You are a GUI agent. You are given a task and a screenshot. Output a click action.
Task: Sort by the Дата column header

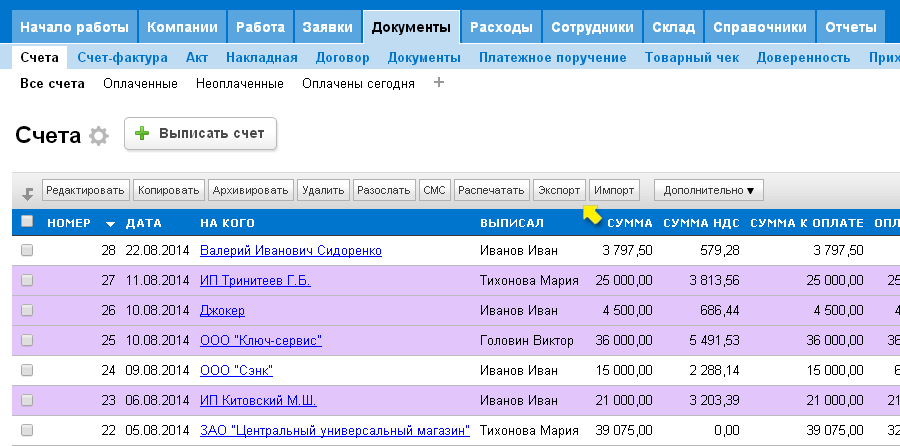click(x=144, y=223)
